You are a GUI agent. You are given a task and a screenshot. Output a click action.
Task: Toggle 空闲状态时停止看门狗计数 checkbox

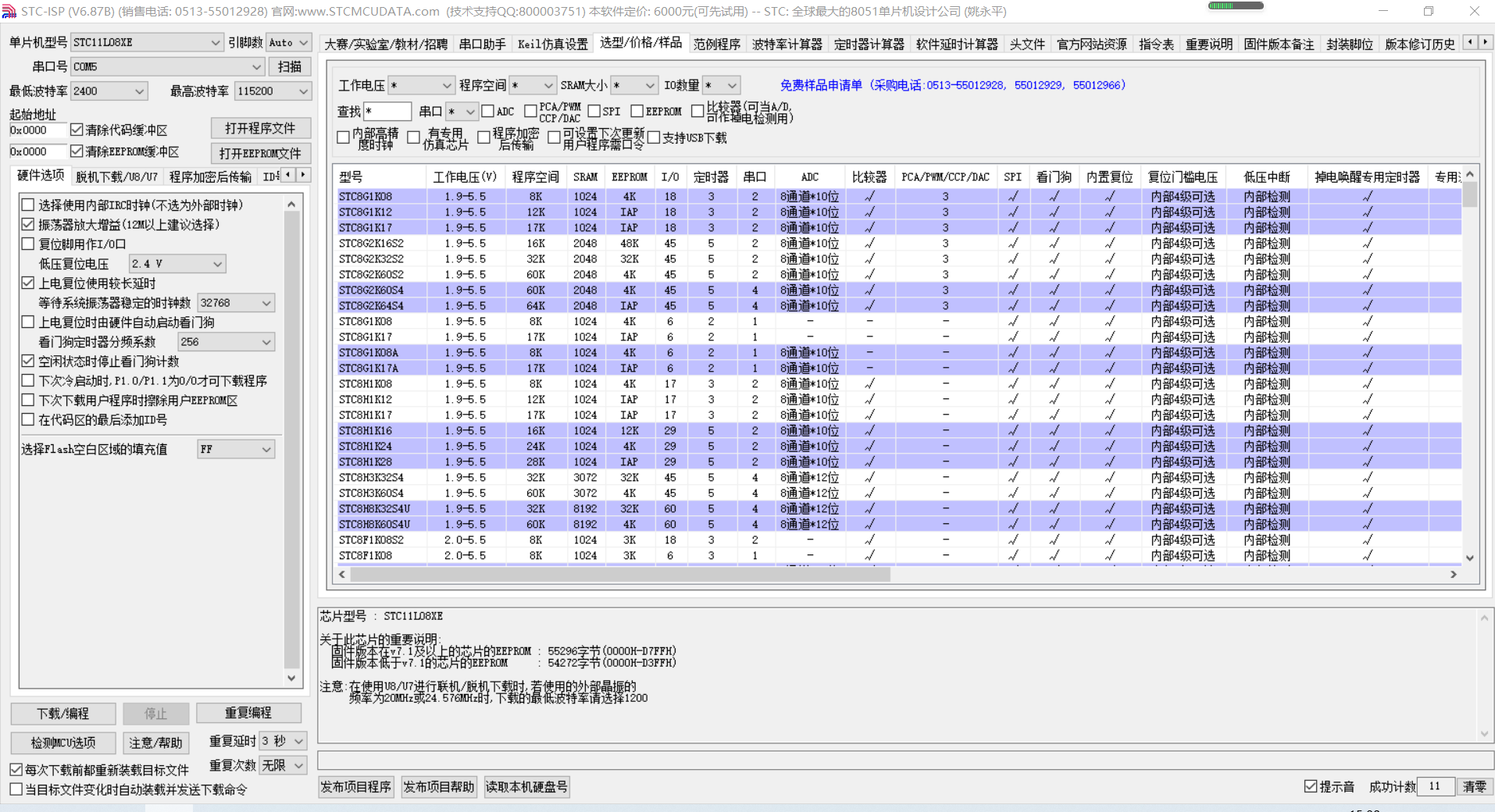28,361
